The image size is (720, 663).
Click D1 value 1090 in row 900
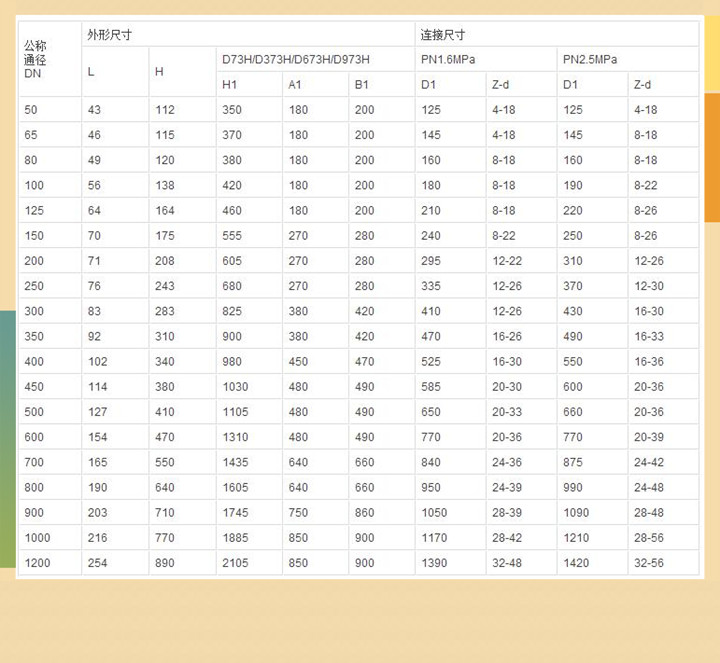click(576, 512)
